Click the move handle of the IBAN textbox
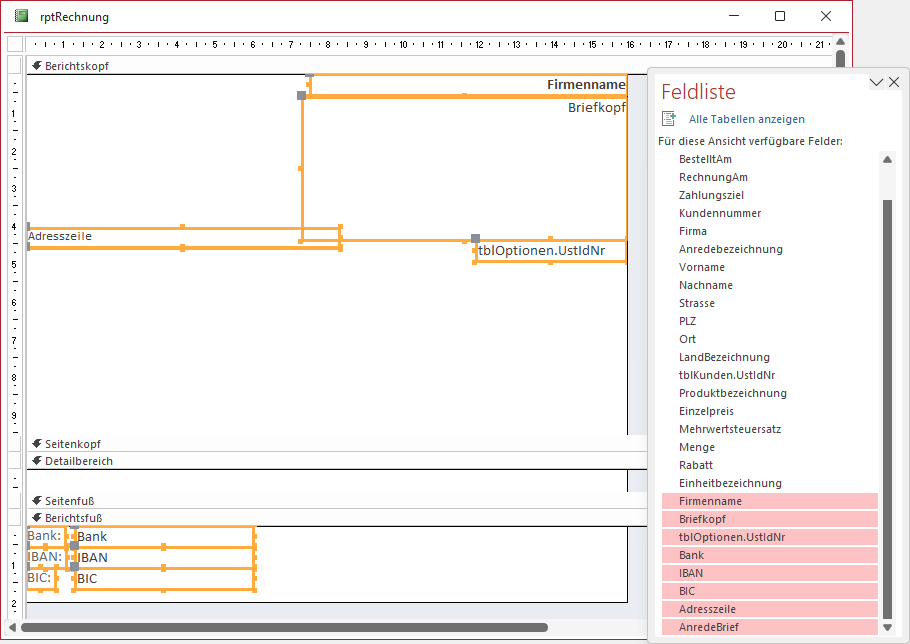This screenshot has height=644, width=910. [74, 546]
